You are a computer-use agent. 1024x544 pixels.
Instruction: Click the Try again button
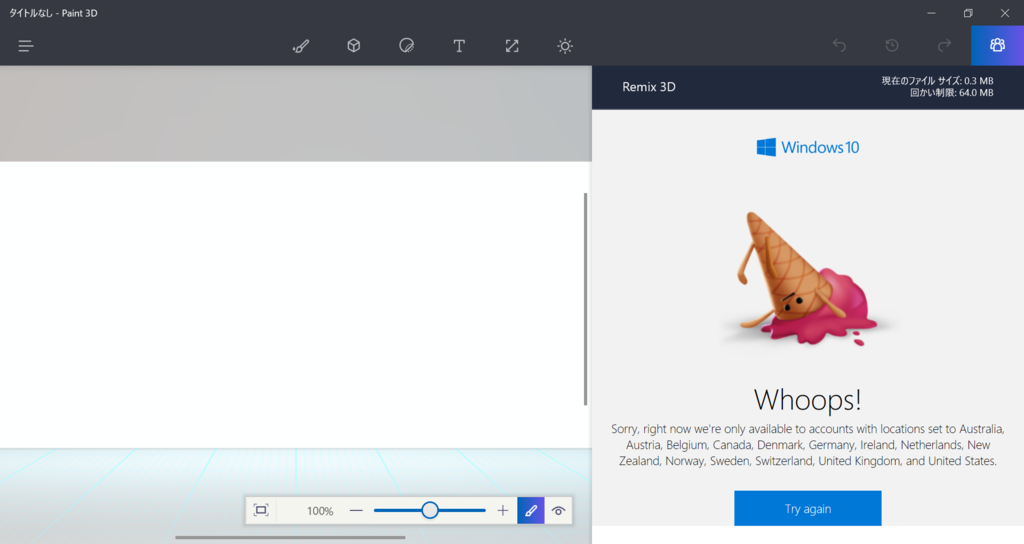[808, 508]
